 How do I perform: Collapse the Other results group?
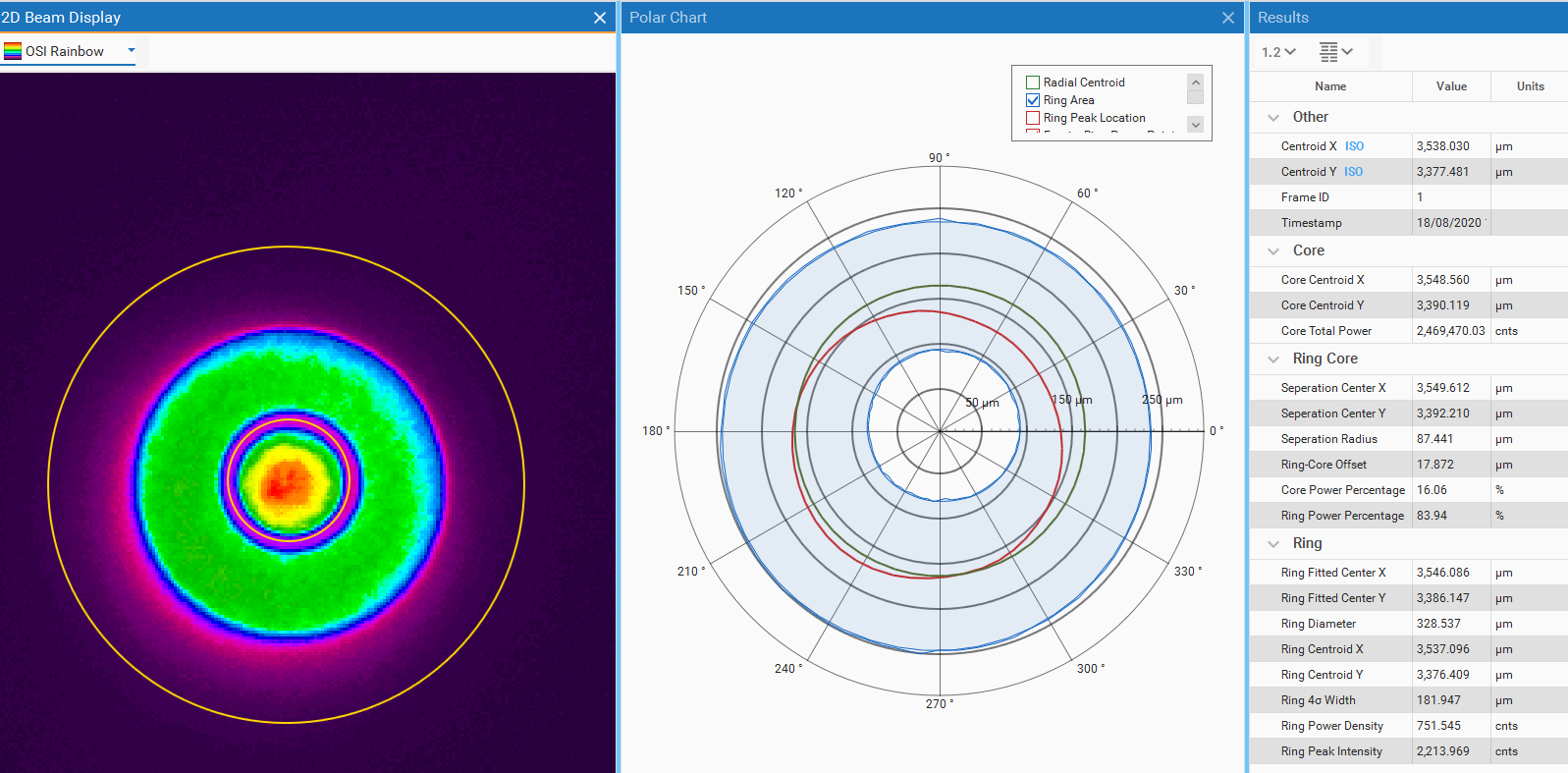[1273, 118]
